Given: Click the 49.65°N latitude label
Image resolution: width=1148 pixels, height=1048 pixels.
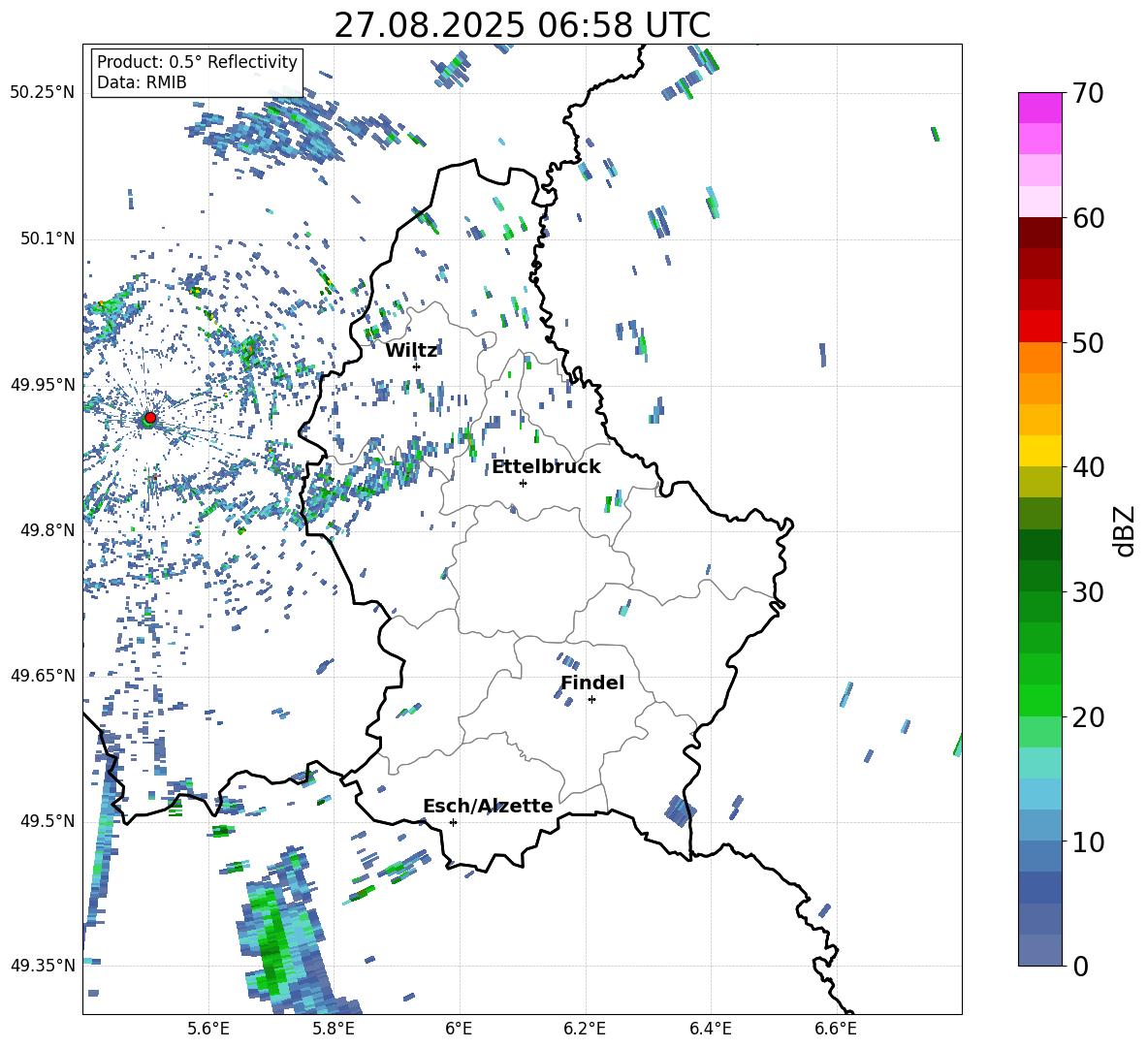Looking at the screenshot, I should (43, 676).
